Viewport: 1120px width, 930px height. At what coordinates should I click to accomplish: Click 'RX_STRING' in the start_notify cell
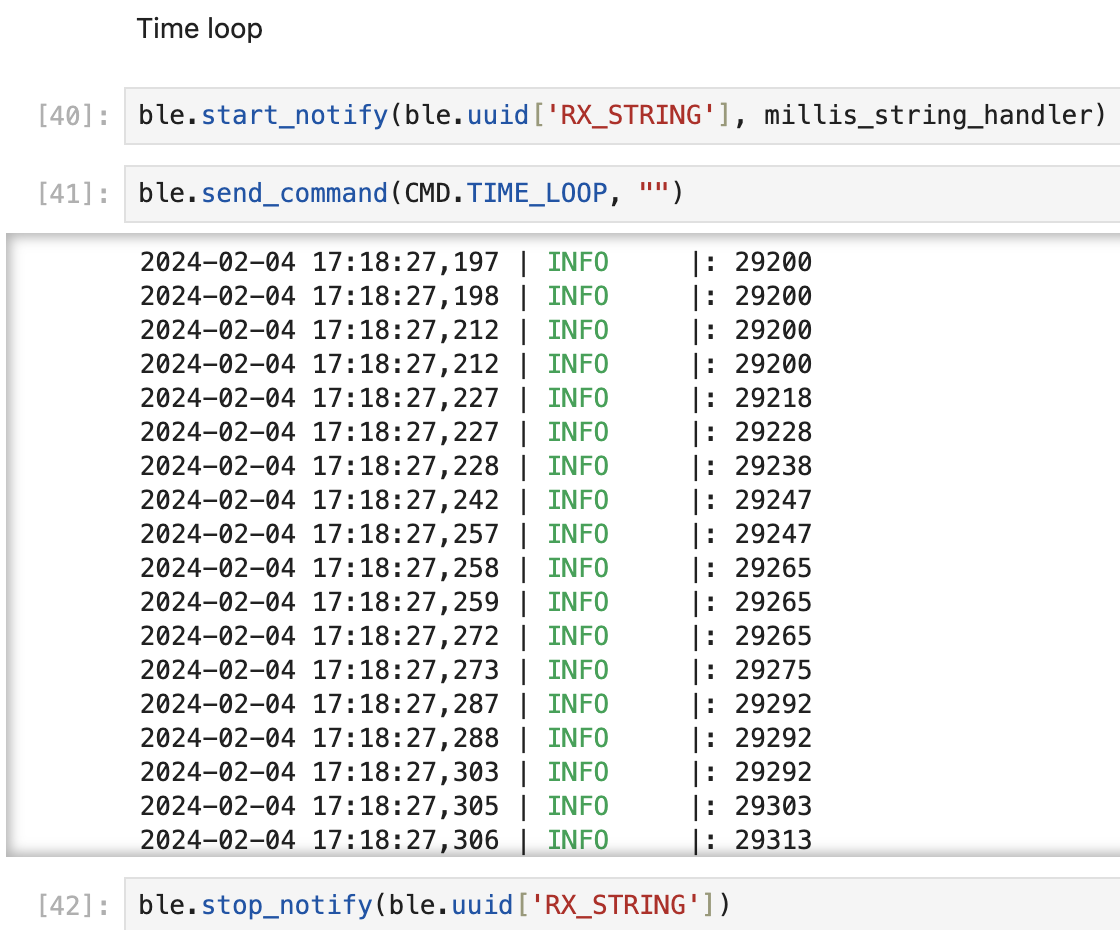[631, 115]
